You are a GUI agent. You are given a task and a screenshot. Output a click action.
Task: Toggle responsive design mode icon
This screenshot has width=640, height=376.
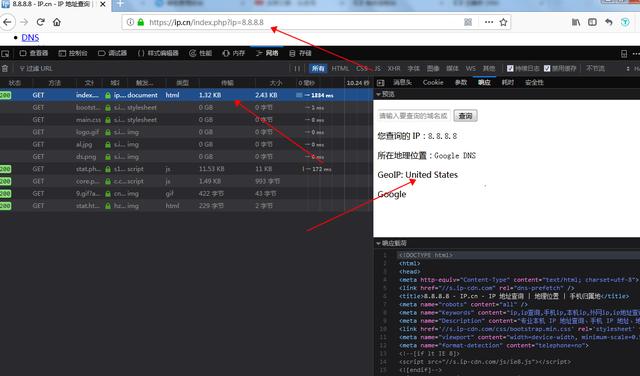click(624, 53)
